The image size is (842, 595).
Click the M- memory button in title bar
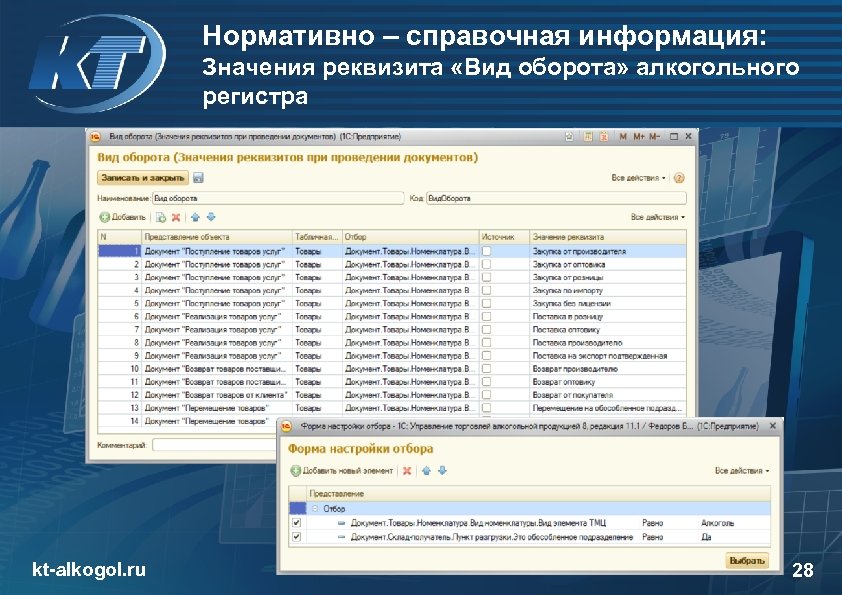point(654,137)
